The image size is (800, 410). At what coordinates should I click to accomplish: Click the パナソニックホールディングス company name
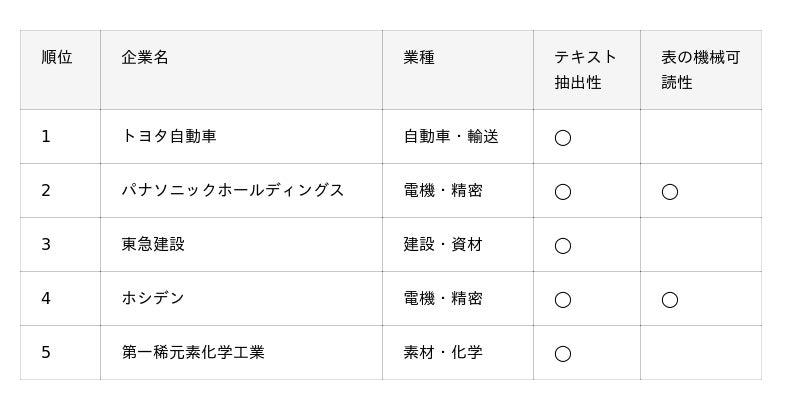[233, 190]
